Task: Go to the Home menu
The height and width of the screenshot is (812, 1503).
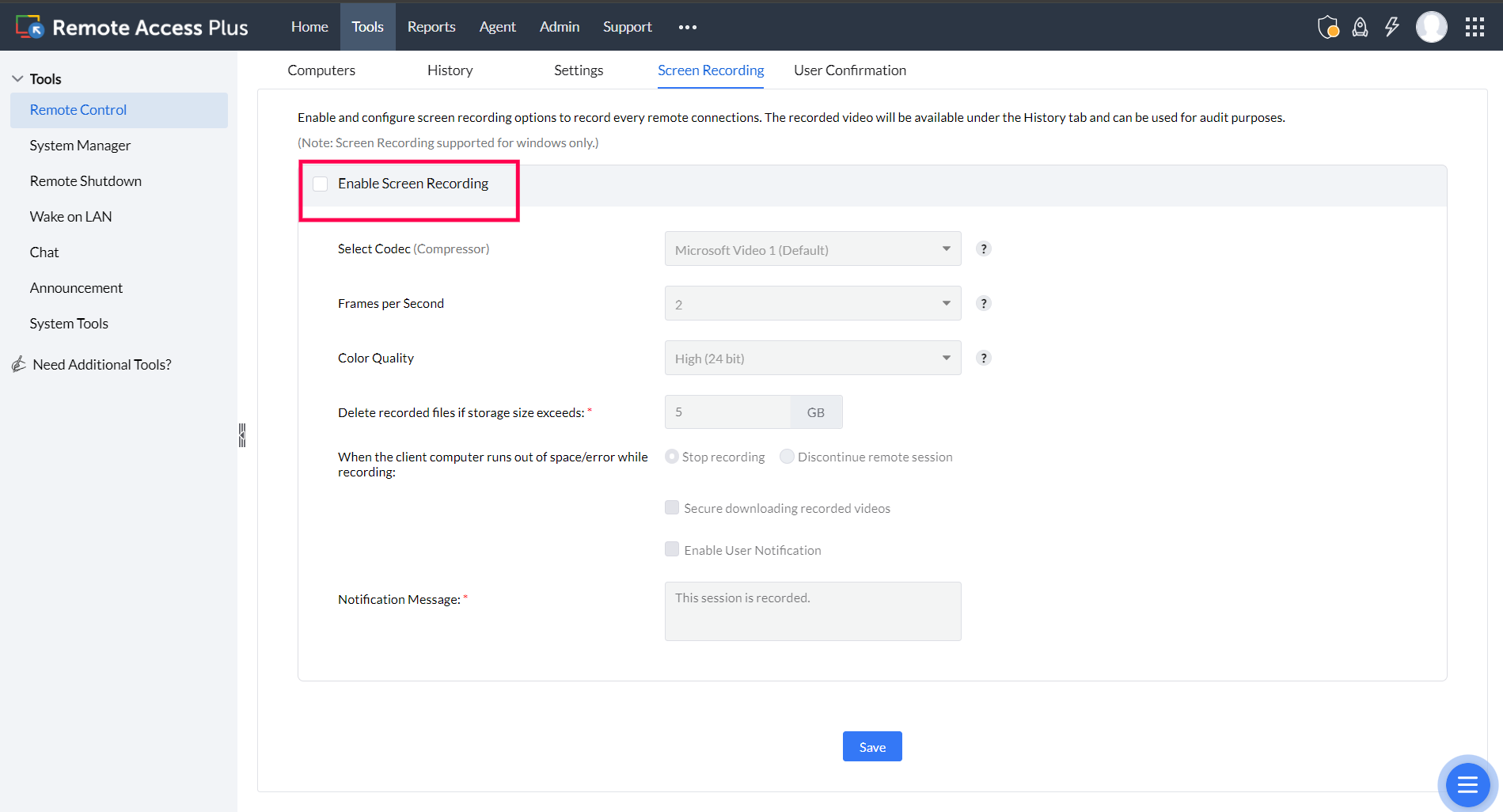Action: click(x=309, y=27)
